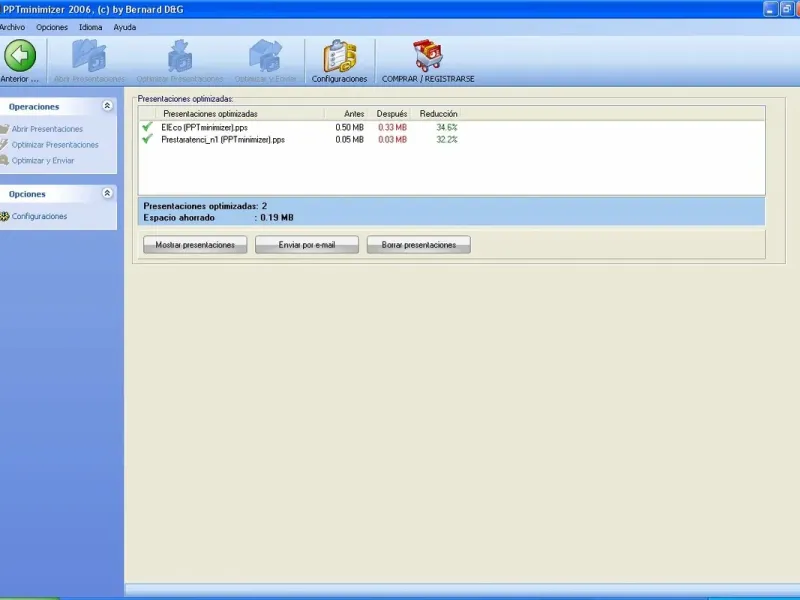Viewport: 800px width, 600px height.
Task: Click the Optimizar Presentaciones toolbar icon
Action: (180, 56)
